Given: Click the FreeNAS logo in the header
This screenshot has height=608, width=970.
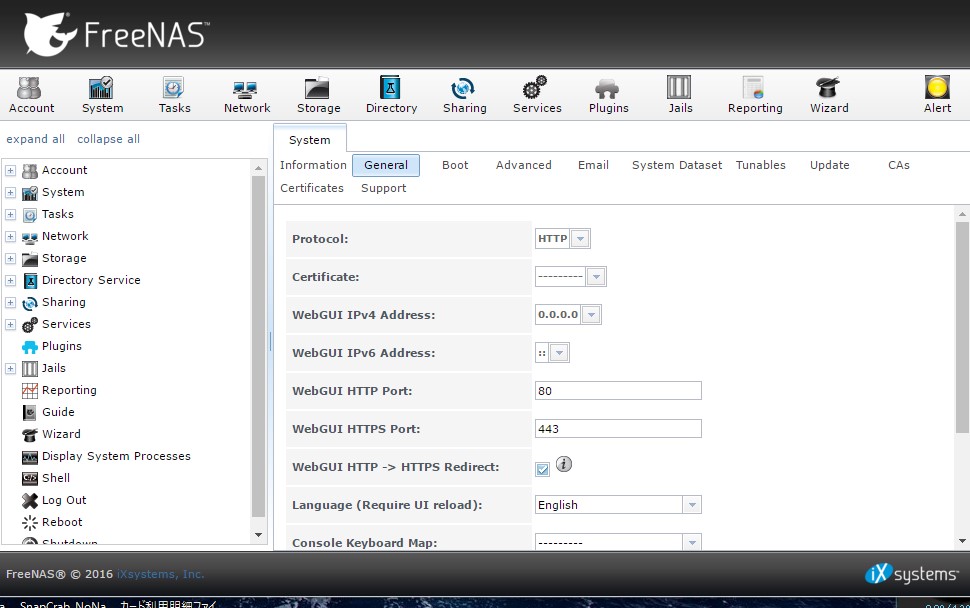Looking at the screenshot, I should [116, 34].
